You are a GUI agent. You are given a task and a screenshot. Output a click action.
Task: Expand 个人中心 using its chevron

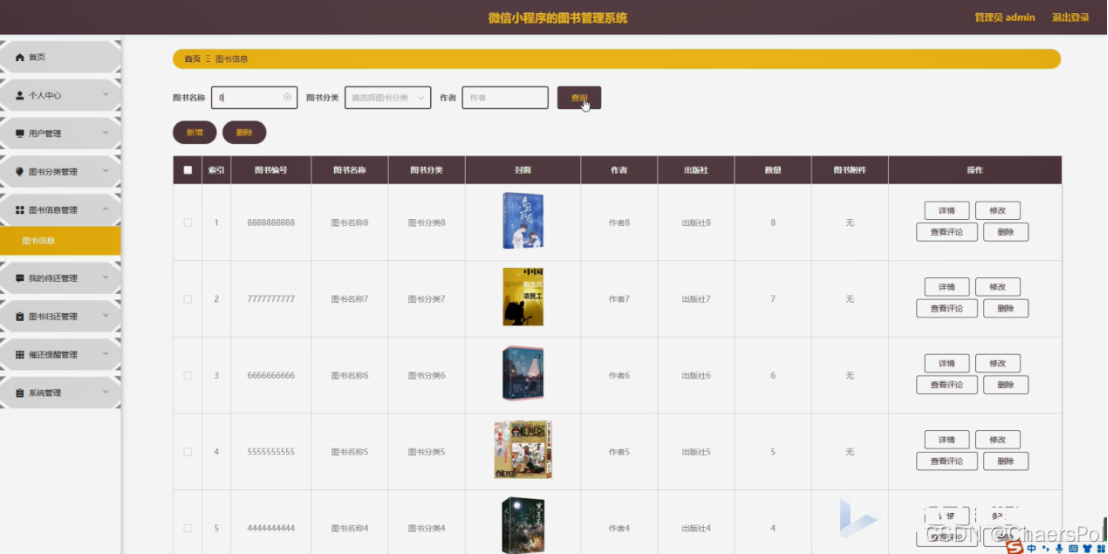105,95
